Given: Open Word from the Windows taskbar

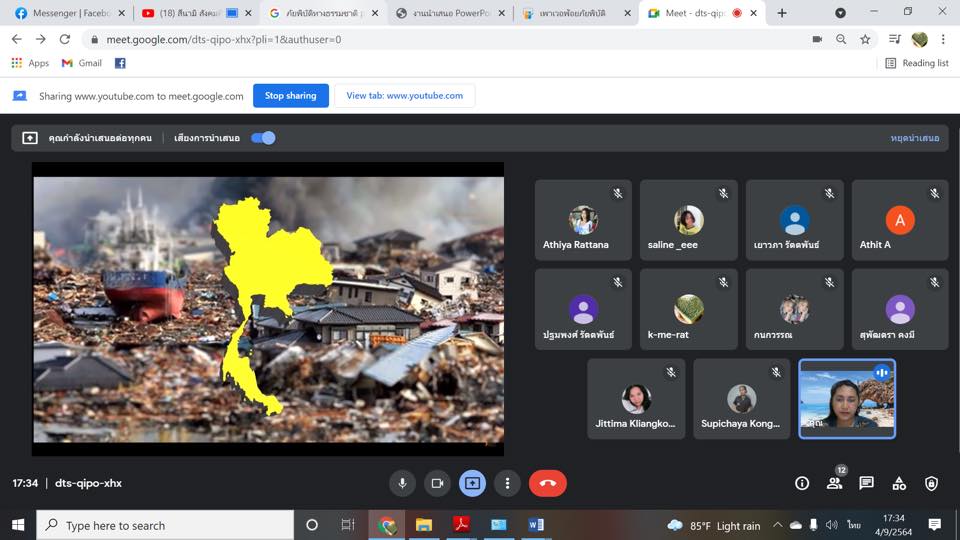Looking at the screenshot, I should click(x=536, y=525).
